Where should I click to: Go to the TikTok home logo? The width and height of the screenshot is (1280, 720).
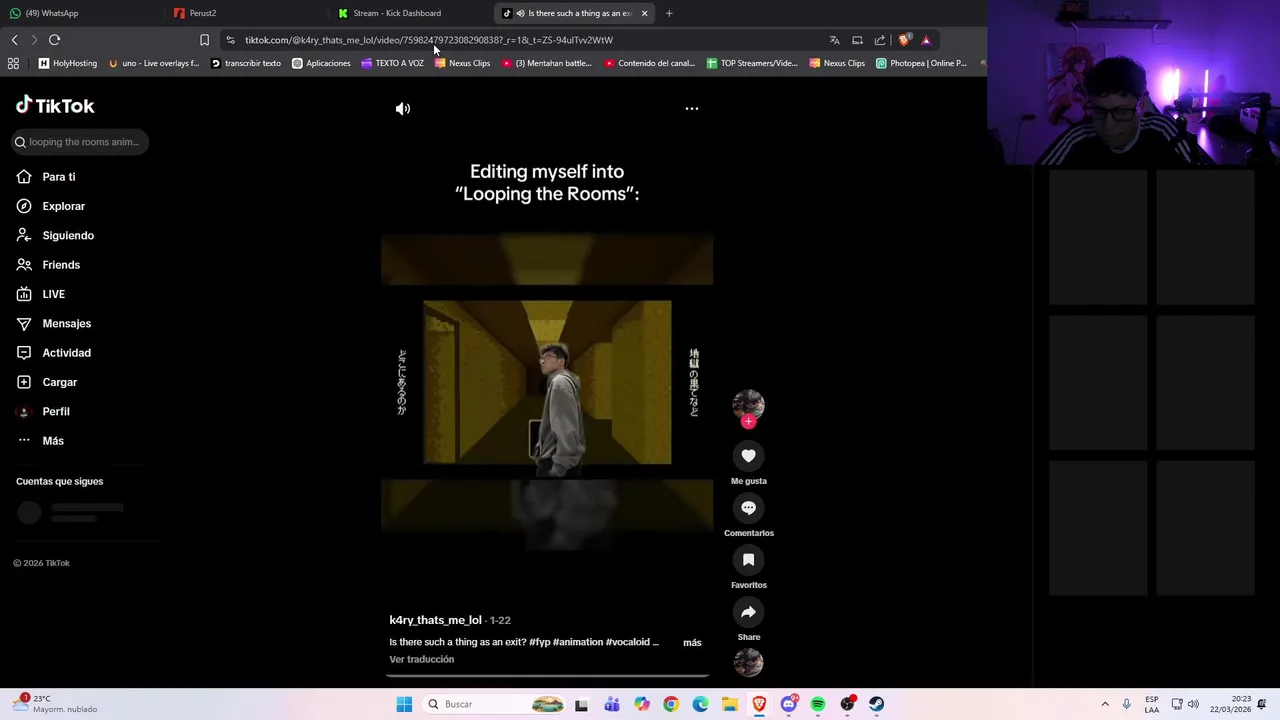[55, 106]
